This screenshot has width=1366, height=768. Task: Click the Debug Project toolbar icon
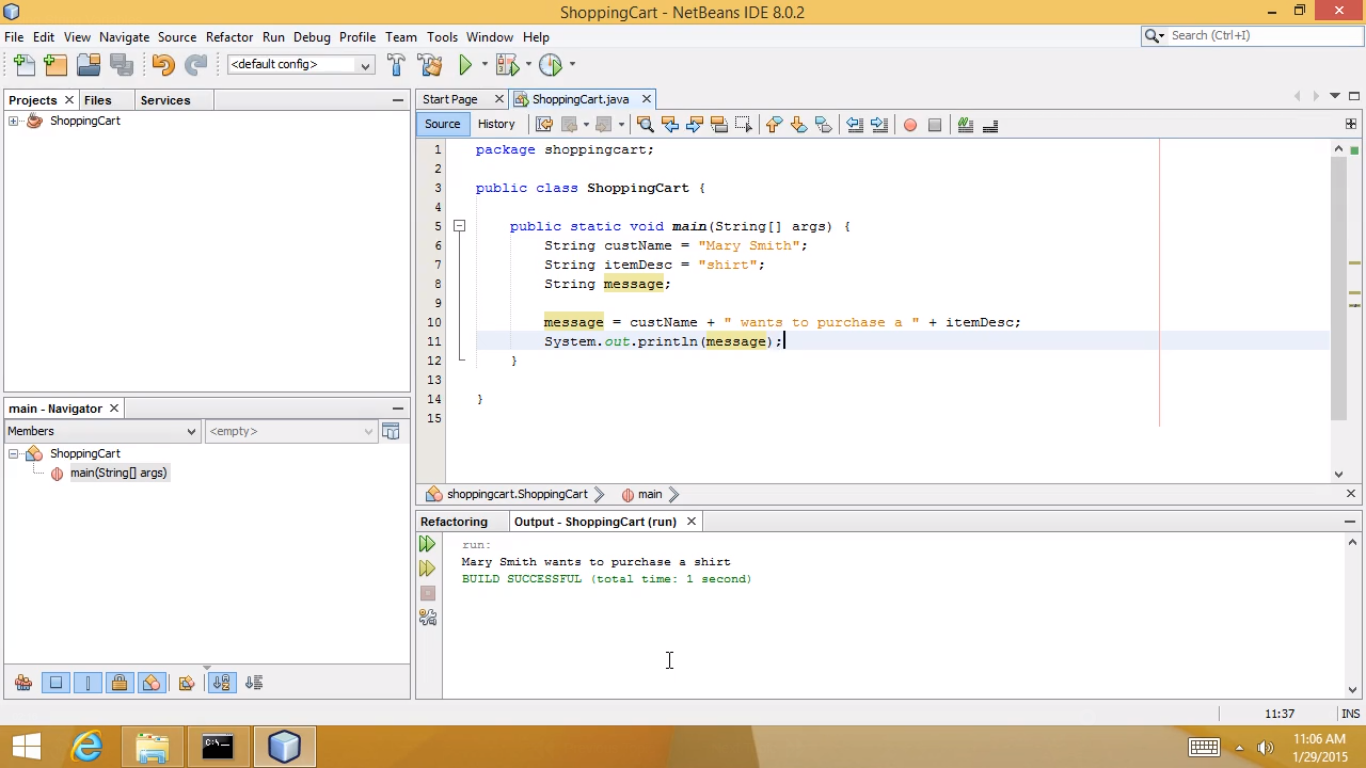(x=506, y=65)
